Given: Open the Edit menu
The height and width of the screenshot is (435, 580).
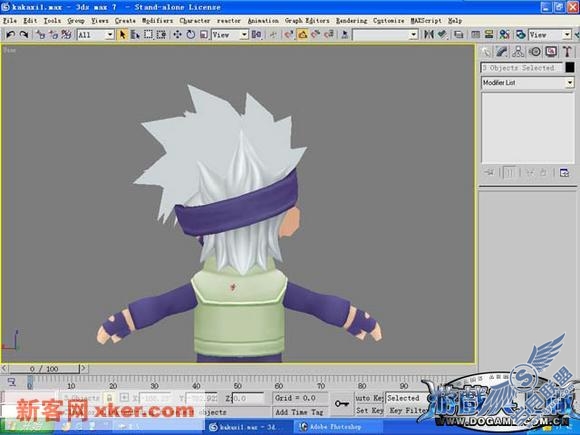Looking at the screenshot, I should pos(30,21).
